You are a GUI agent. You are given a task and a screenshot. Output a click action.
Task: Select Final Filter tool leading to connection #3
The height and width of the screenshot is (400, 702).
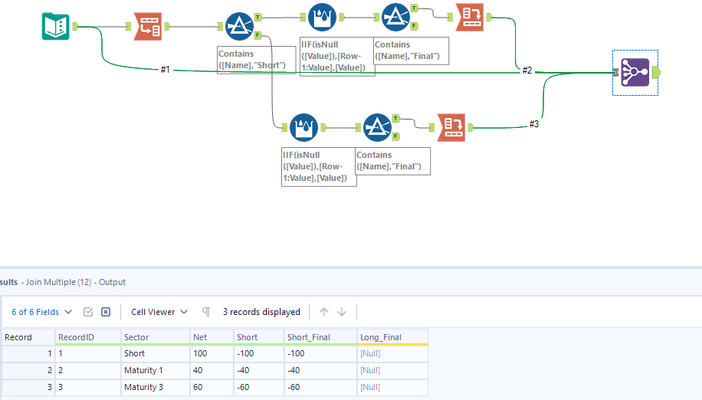point(377,128)
